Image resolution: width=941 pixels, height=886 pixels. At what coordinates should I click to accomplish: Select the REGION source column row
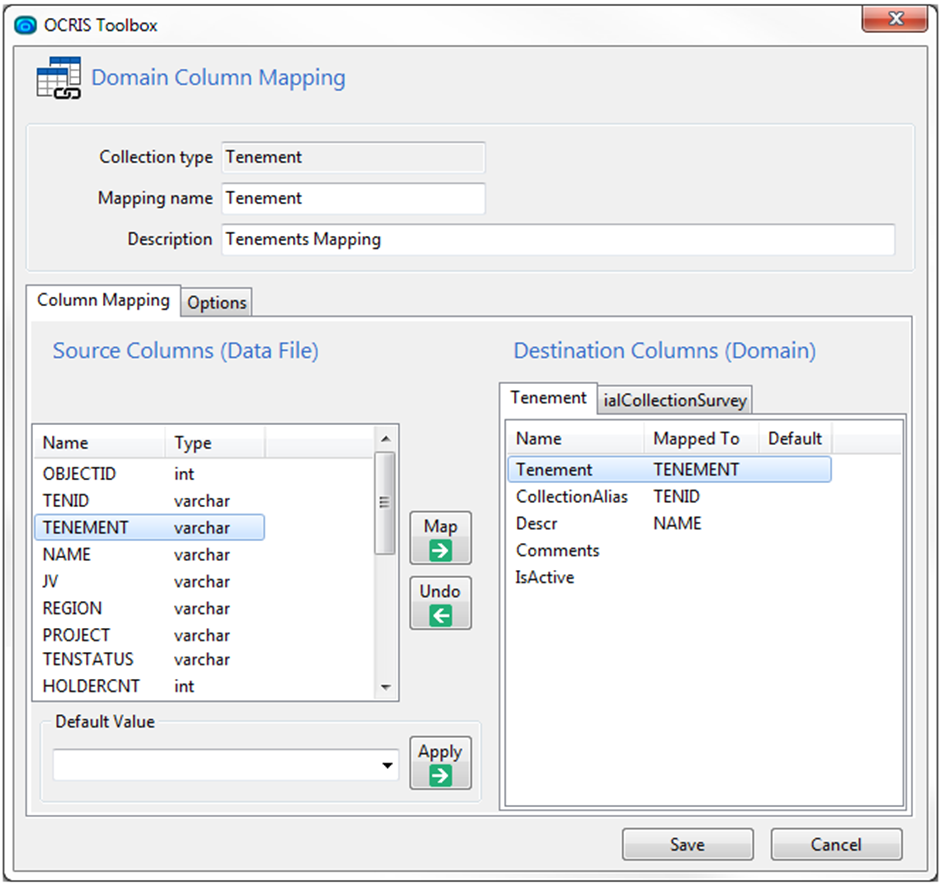click(149, 609)
